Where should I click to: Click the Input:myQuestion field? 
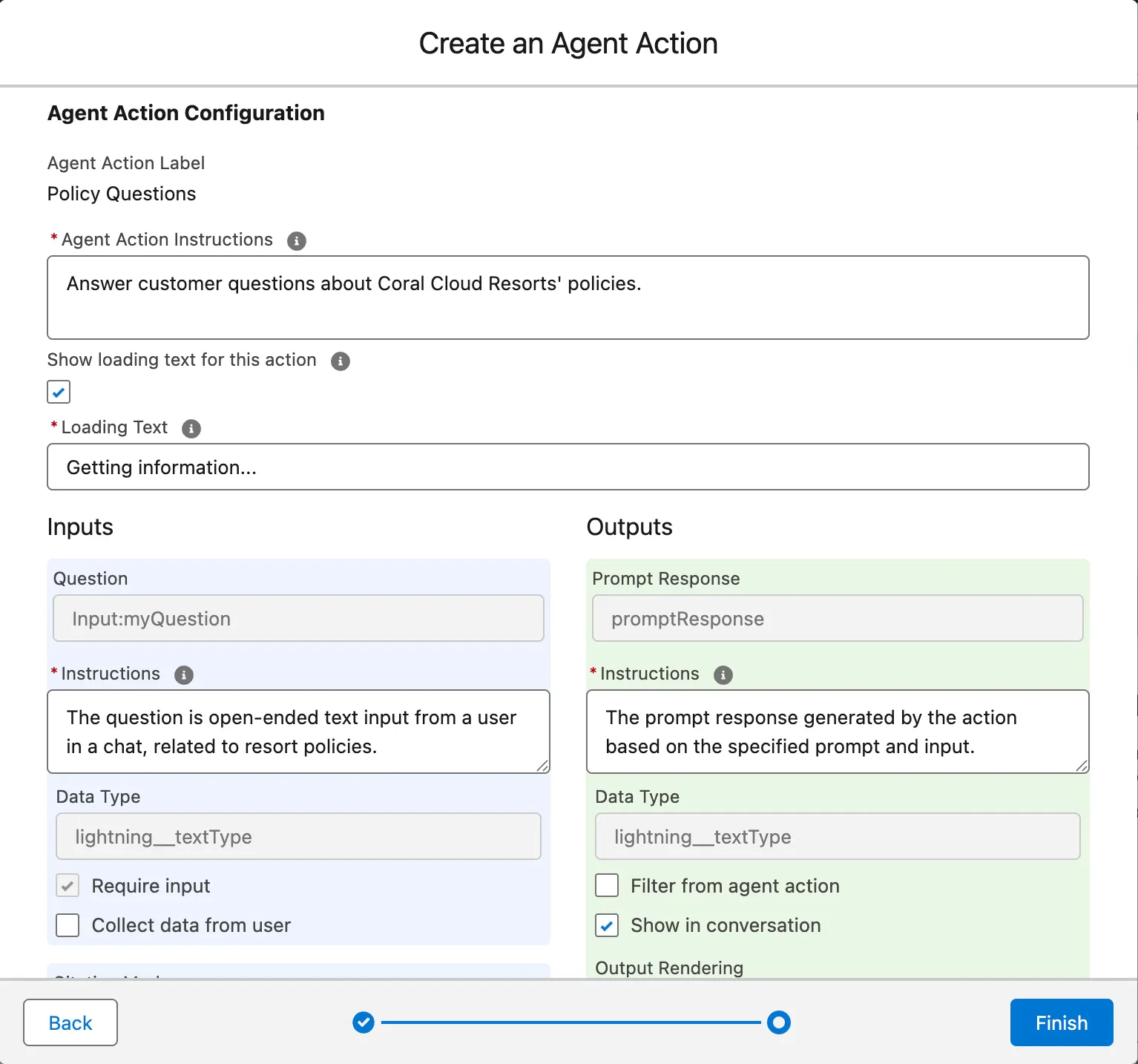(x=297, y=619)
